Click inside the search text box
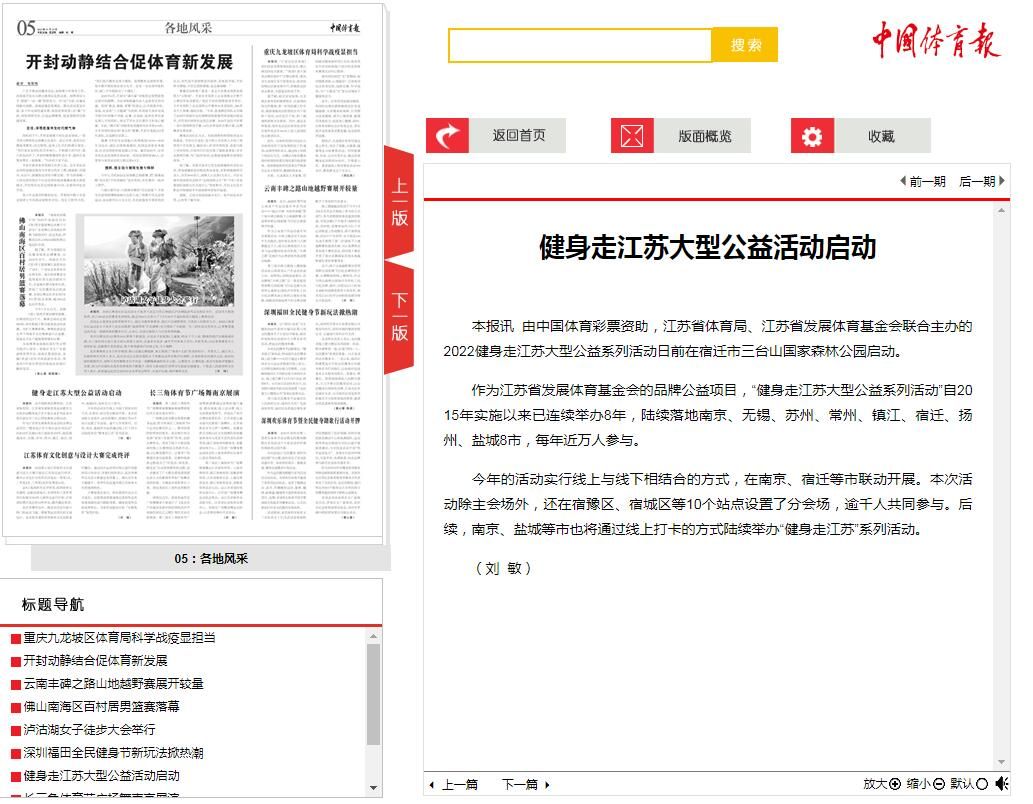The image size is (1033, 804). pos(580,45)
